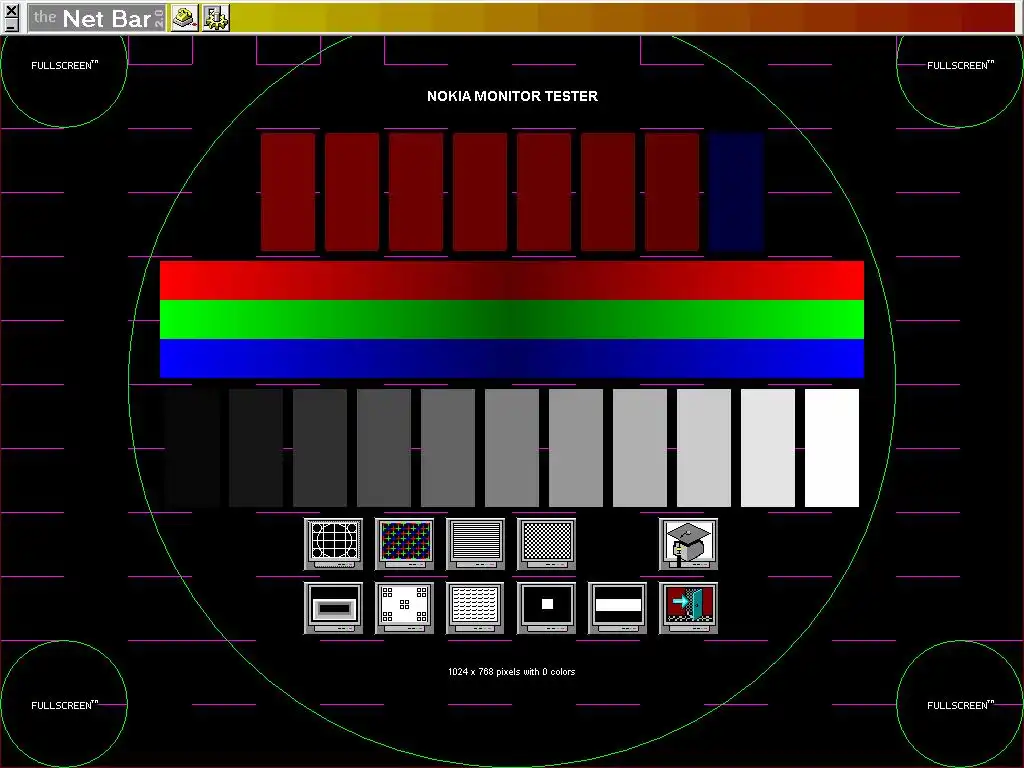
Task: Close the Net Bar with the X button
Action: 11,10
